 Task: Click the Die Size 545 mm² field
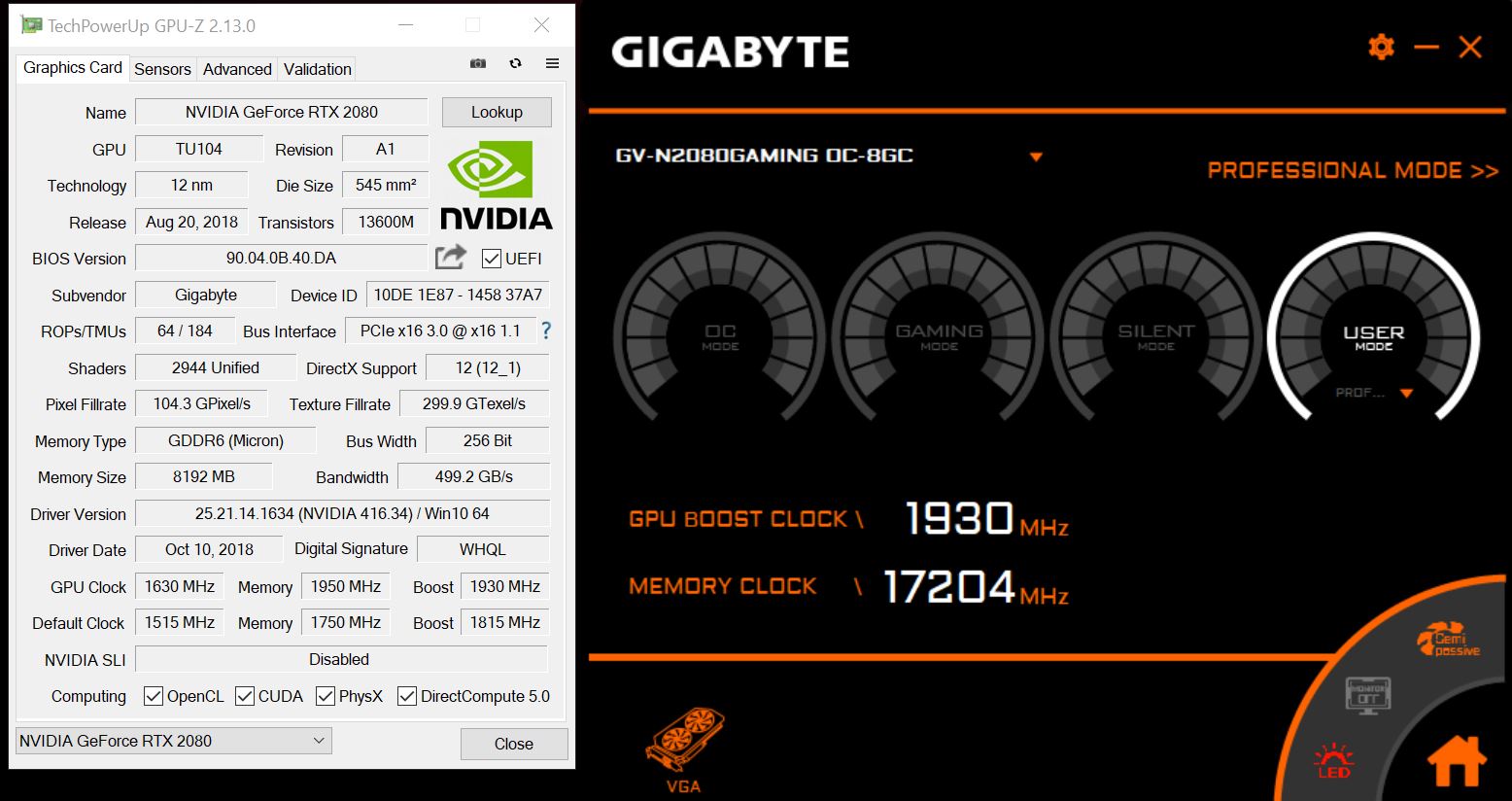click(x=386, y=185)
